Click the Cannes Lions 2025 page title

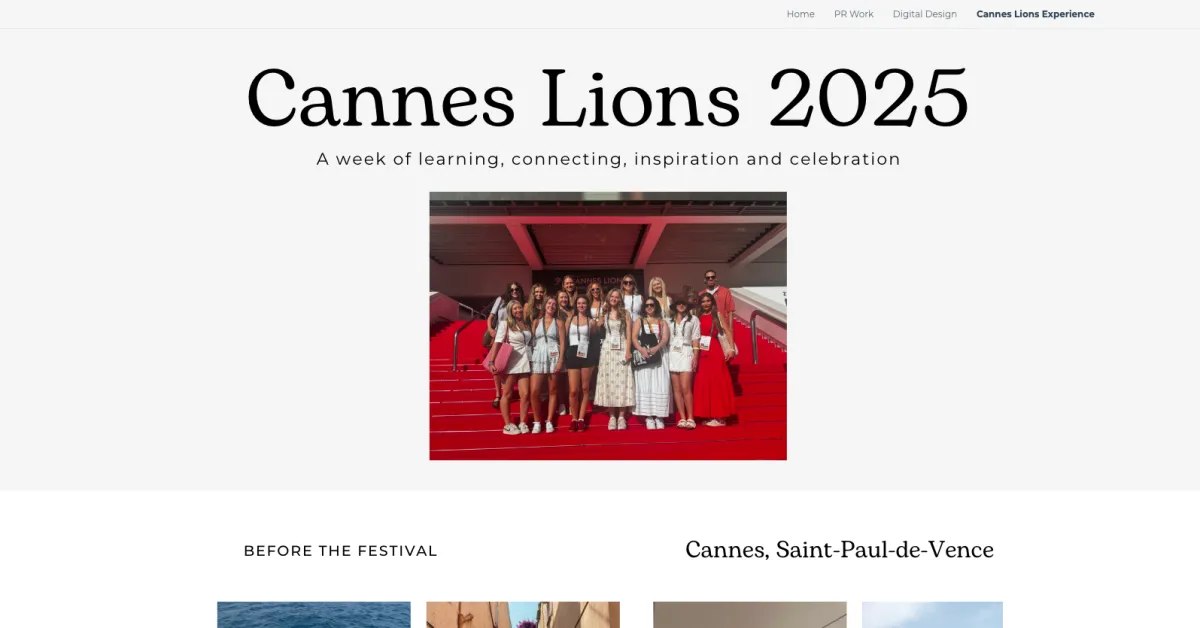coord(608,97)
